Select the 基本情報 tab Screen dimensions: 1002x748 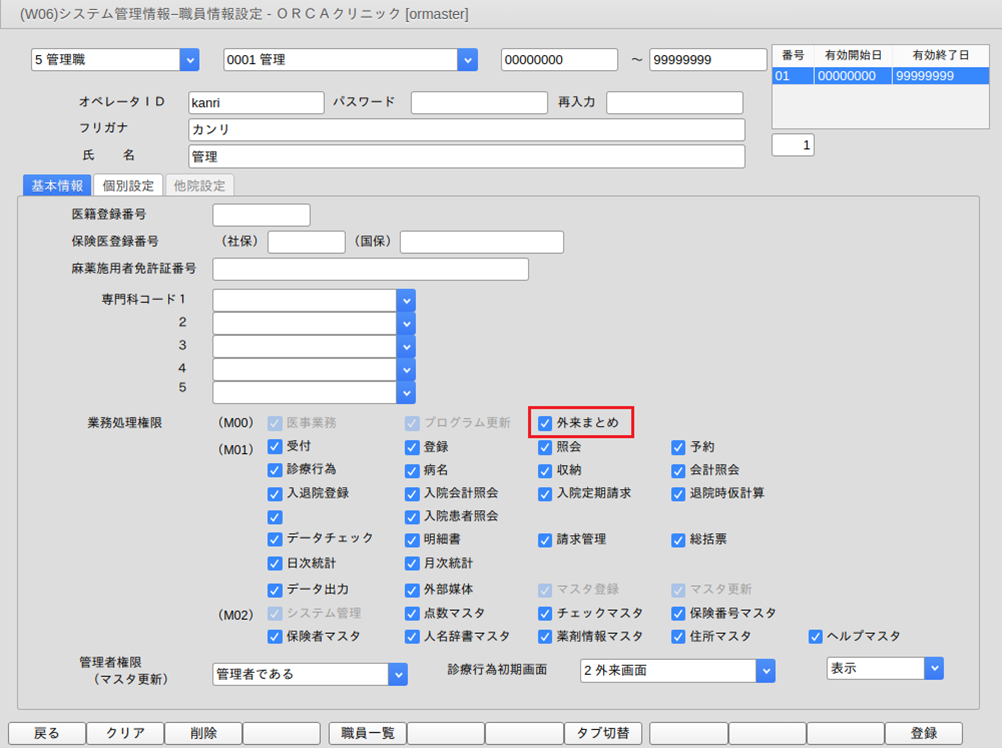[x=57, y=185]
